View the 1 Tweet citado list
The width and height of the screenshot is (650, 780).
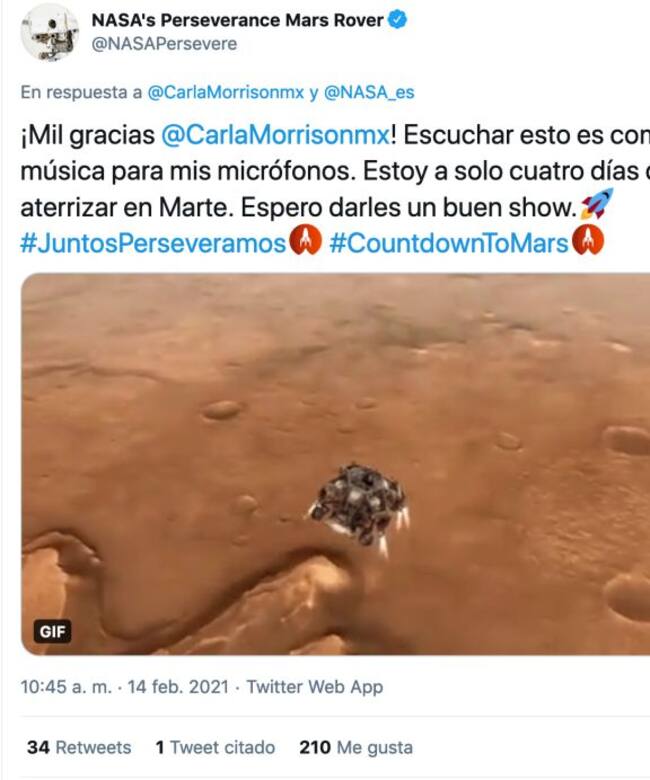pos(215,747)
